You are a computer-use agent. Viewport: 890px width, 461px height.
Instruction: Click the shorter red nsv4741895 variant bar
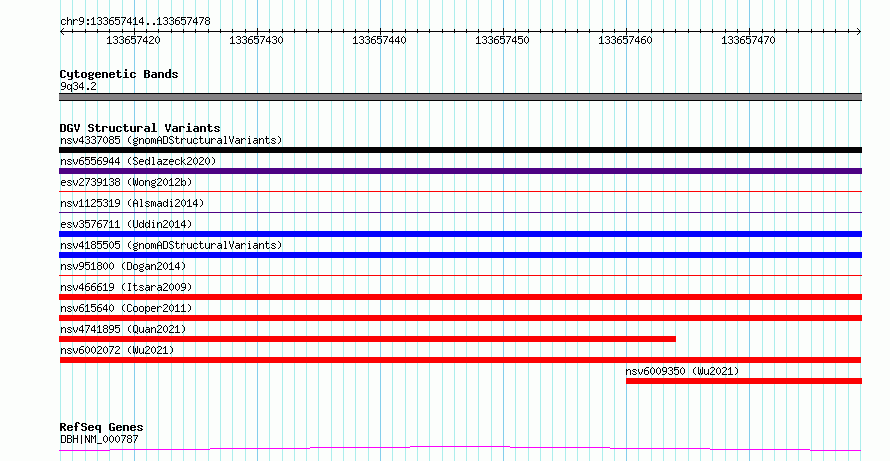[367, 339]
